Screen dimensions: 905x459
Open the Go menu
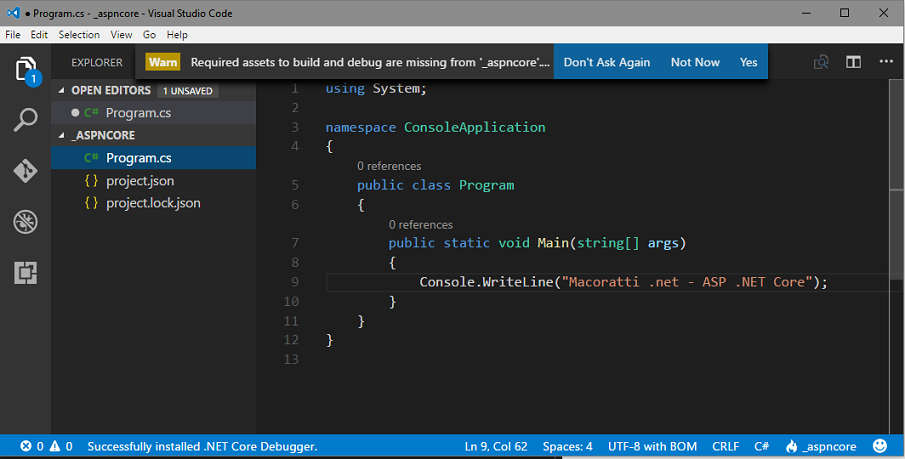pos(149,35)
